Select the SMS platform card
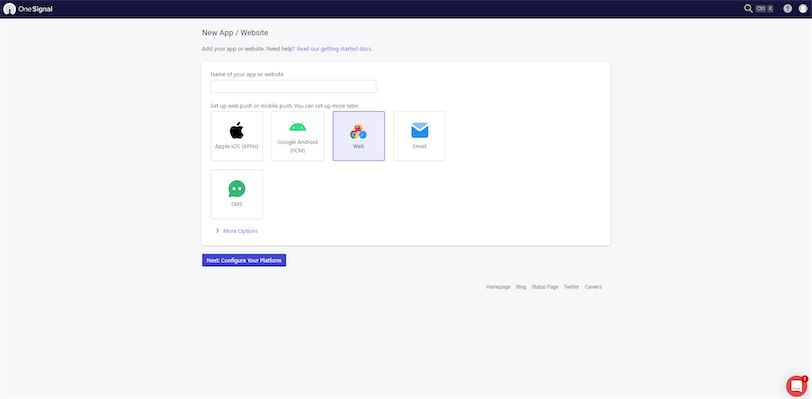 point(237,194)
